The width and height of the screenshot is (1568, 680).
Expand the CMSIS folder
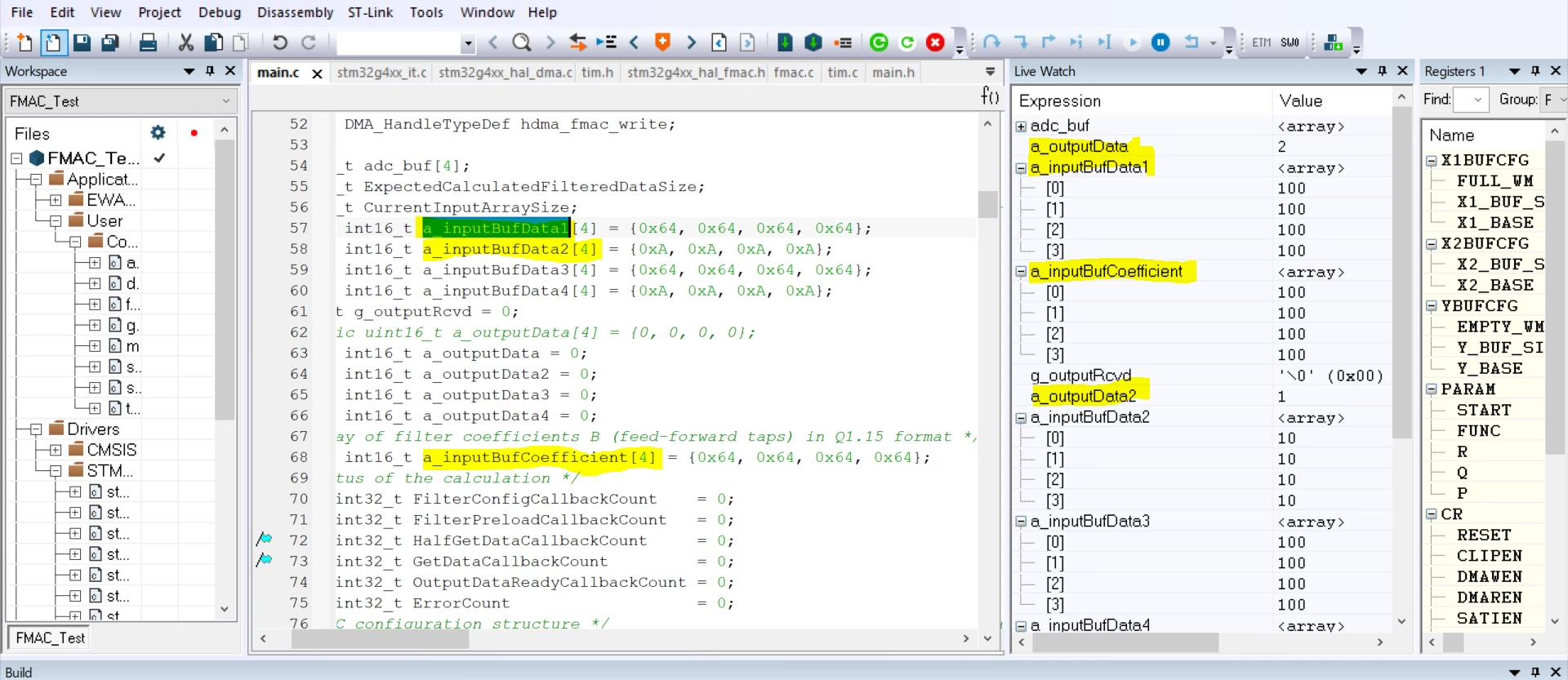coord(56,451)
